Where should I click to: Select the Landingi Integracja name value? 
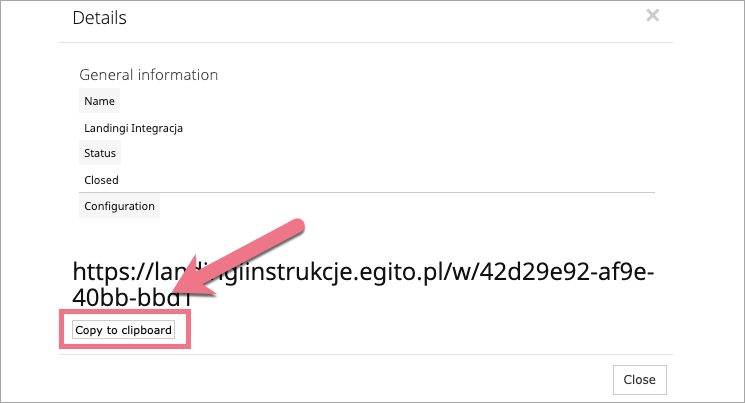[x=133, y=128]
